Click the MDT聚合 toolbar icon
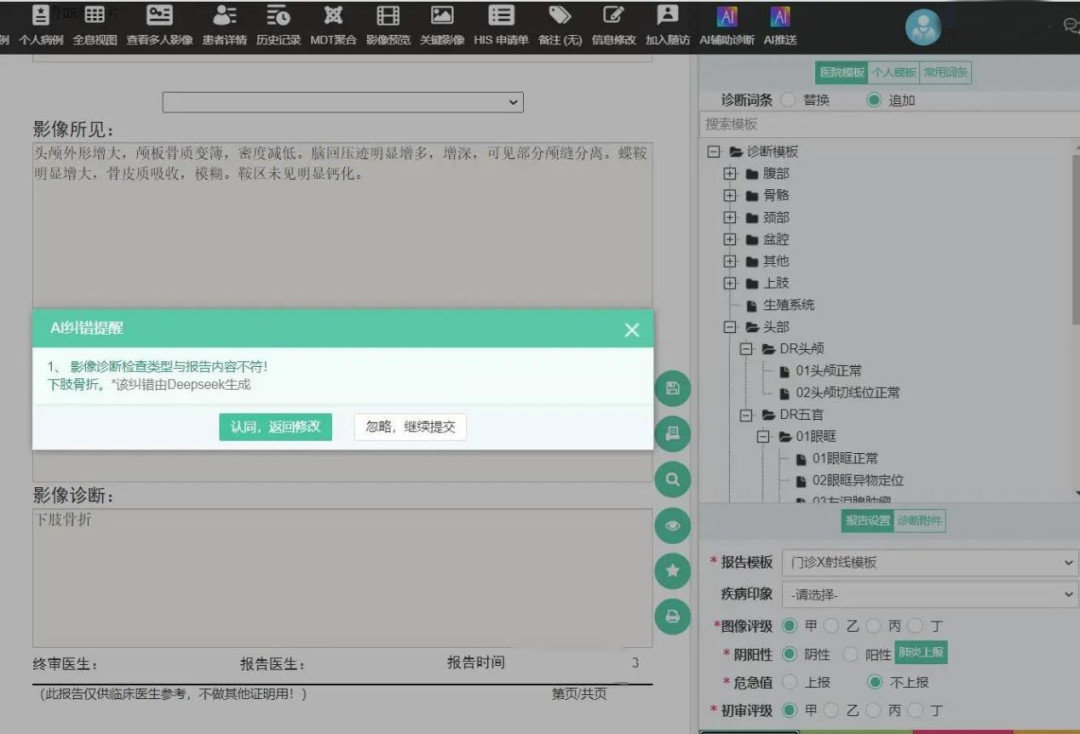Image resolution: width=1080 pixels, height=734 pixels. click(333, 24)
